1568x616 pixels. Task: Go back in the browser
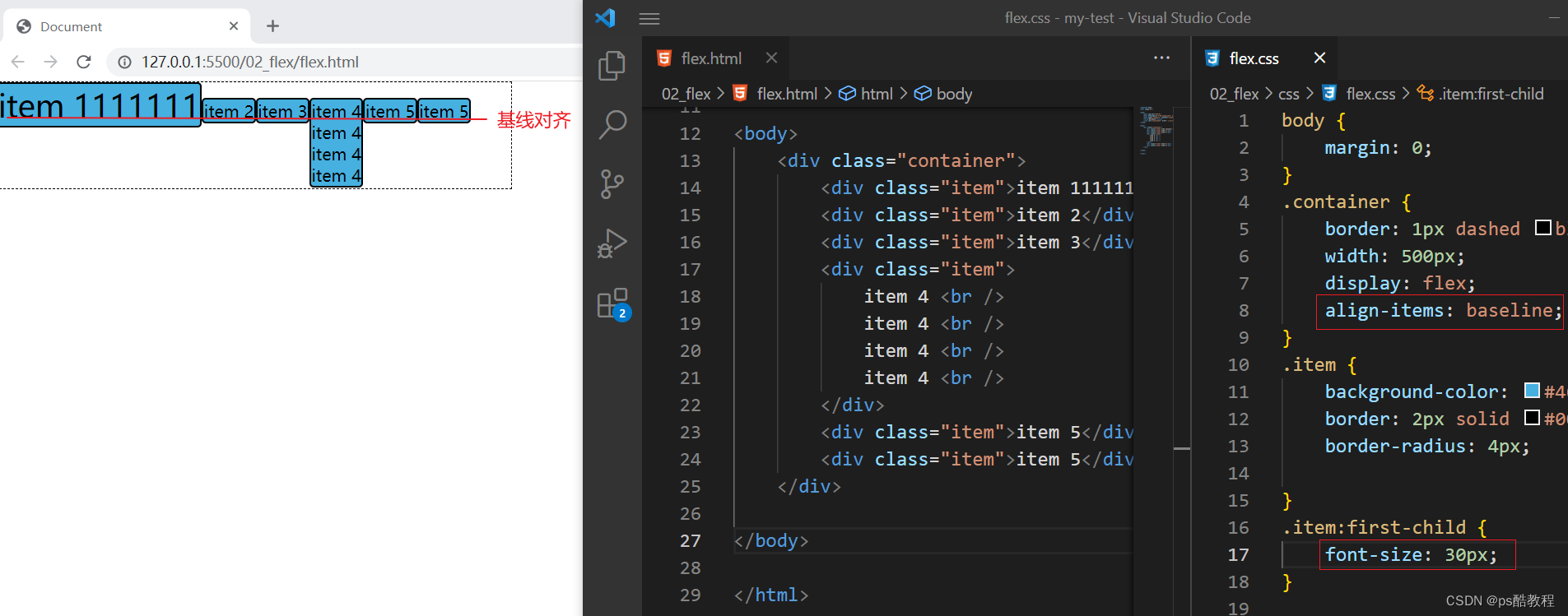pyautogui.click(x=17, y=62)
